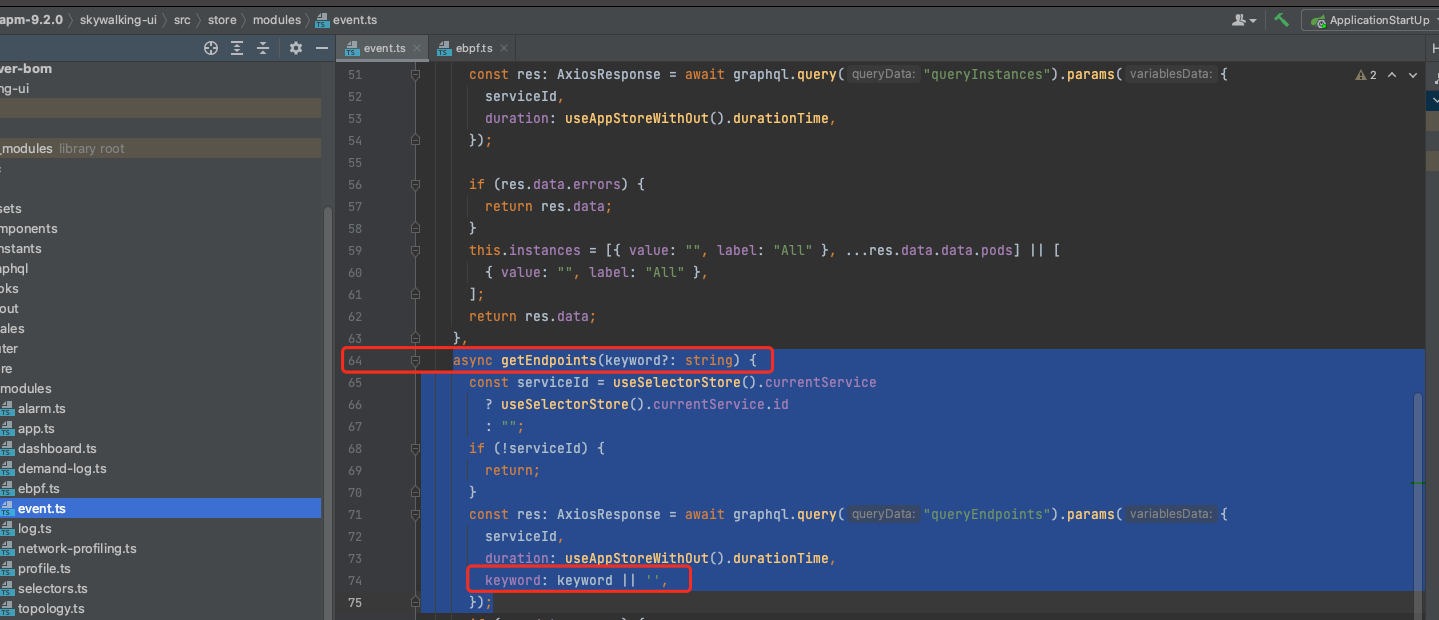1439x620 pixels.
Task: Open project panel gear settings
Action: pyautogui.click(x=295, y=48)
